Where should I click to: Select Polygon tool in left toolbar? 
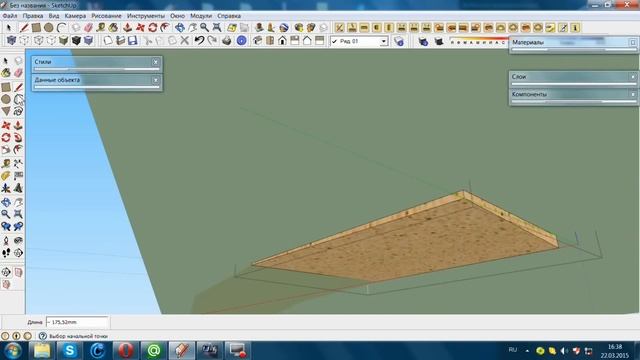(6, 111)
